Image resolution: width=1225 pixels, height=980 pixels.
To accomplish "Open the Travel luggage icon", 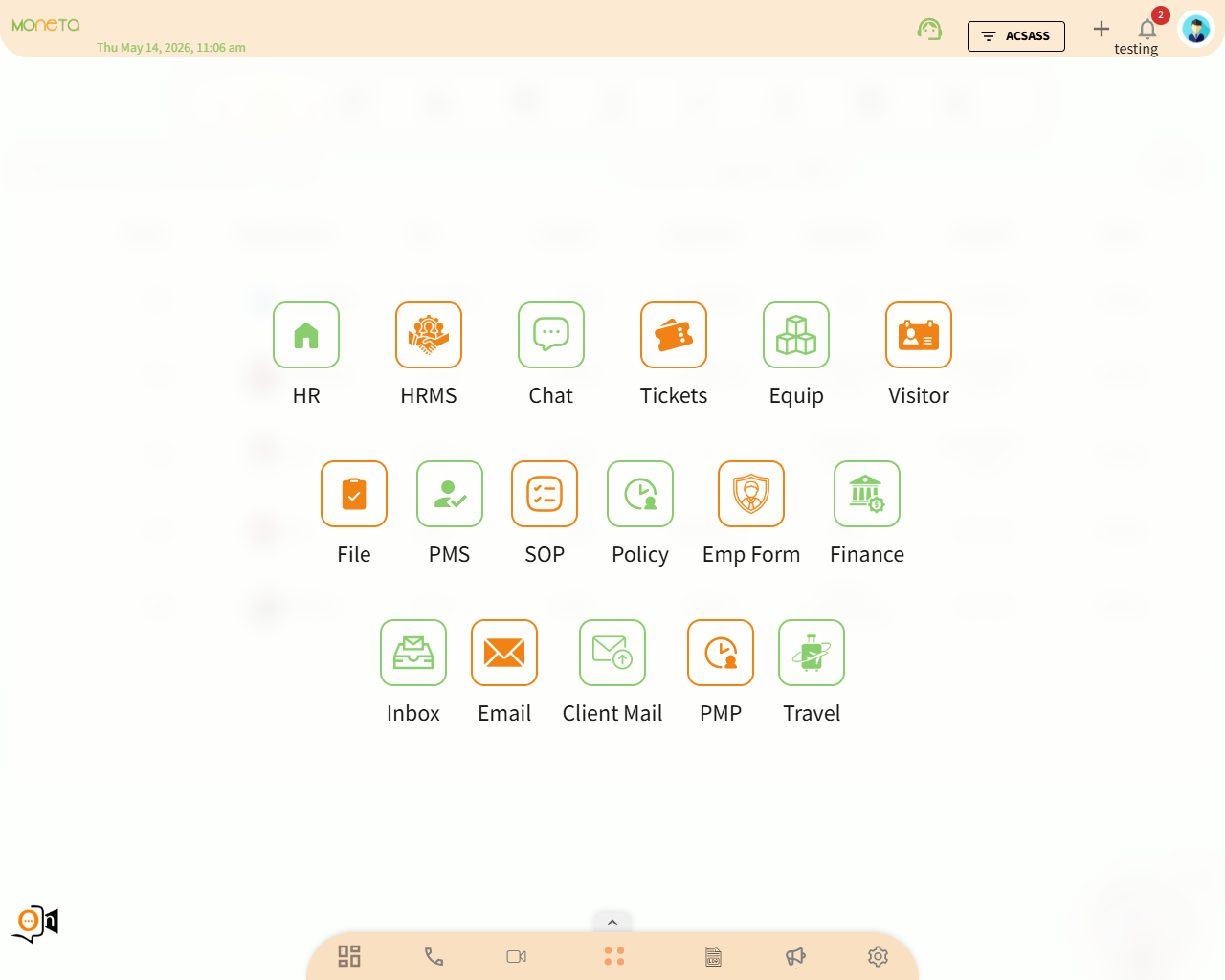I will 812,653.
